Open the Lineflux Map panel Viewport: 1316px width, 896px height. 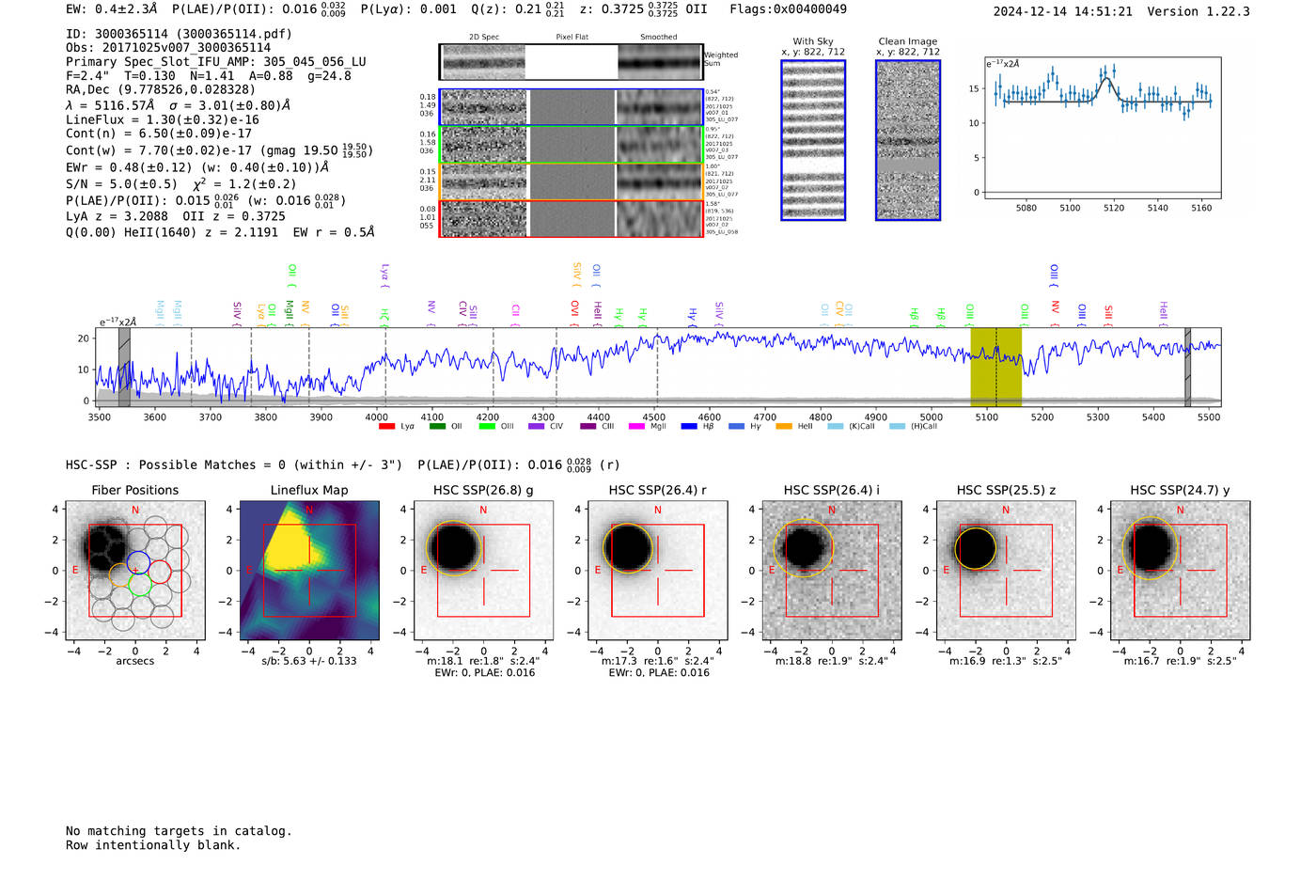(x=309, y=571)
